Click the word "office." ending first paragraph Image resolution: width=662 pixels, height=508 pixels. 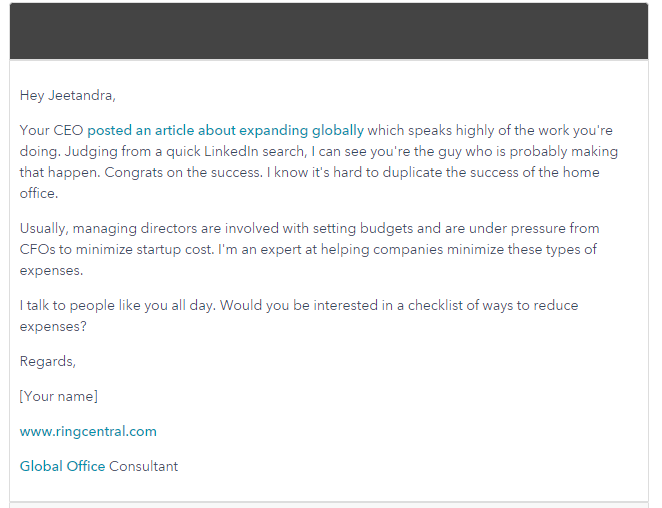pos(39,193)
